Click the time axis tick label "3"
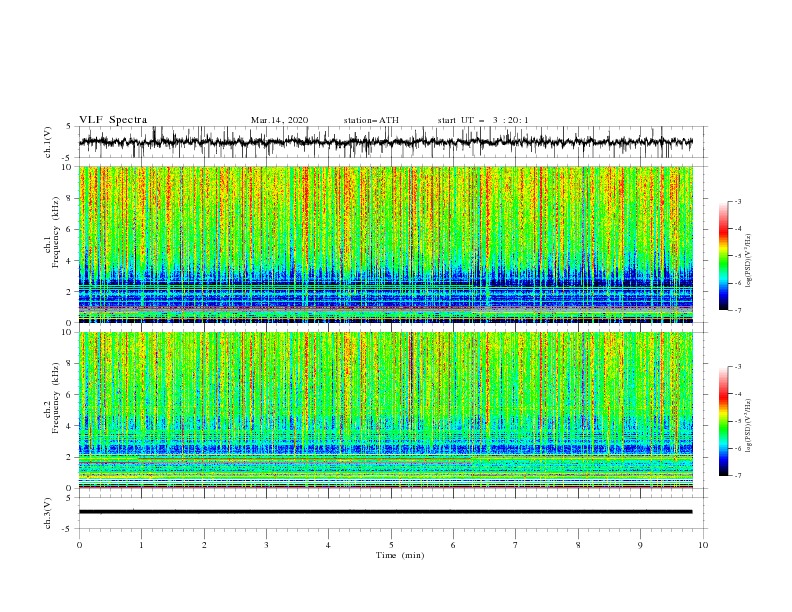Screen dimensions: 792x612 click(266, 545)
